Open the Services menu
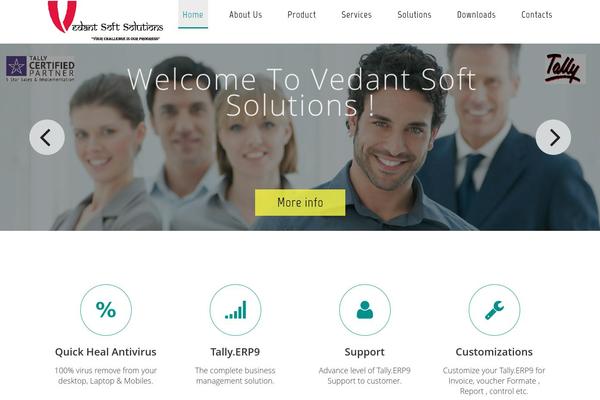 coord(356,15)
